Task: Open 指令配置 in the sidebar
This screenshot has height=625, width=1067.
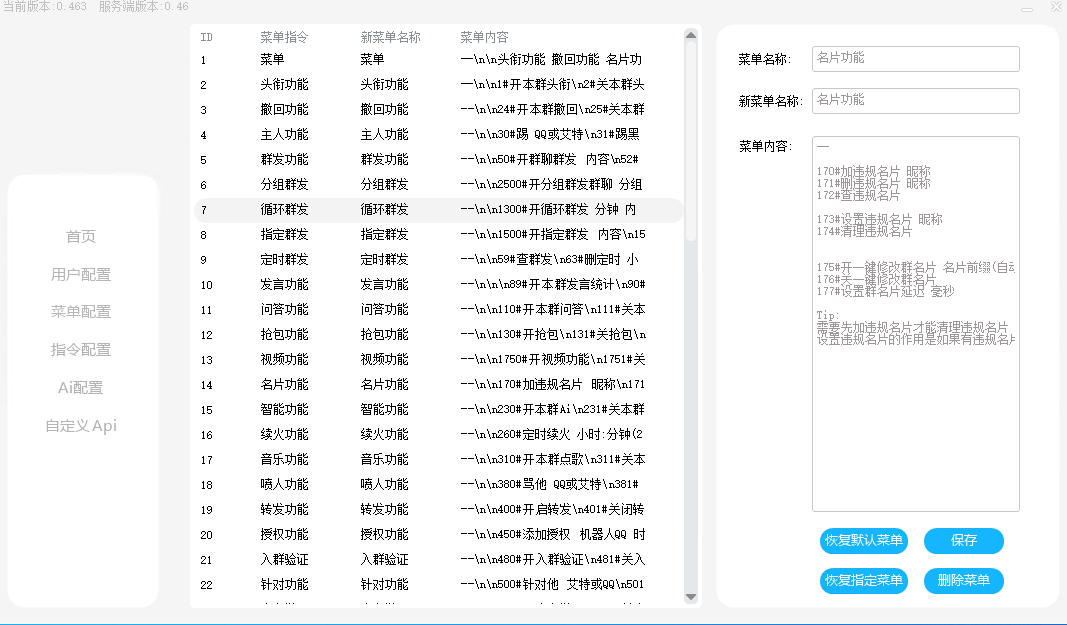Action: 81,350
